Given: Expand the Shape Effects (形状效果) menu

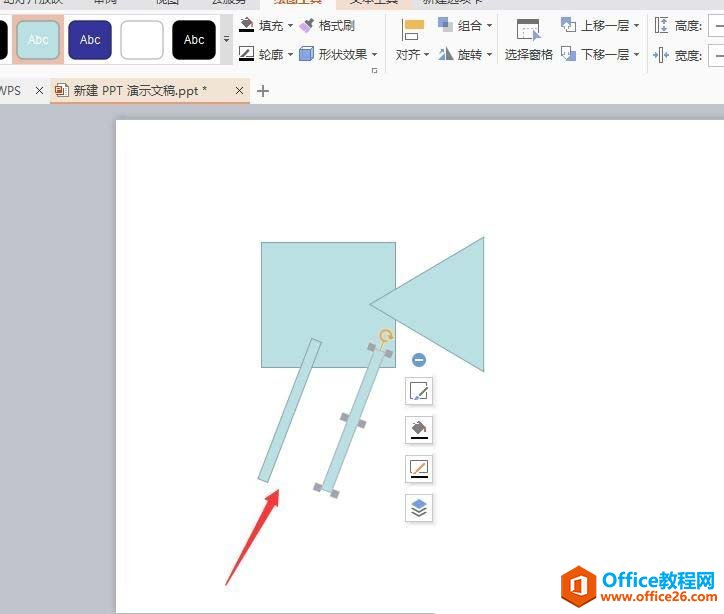Looking at the screenshot, I should click(x=340, y=55).
